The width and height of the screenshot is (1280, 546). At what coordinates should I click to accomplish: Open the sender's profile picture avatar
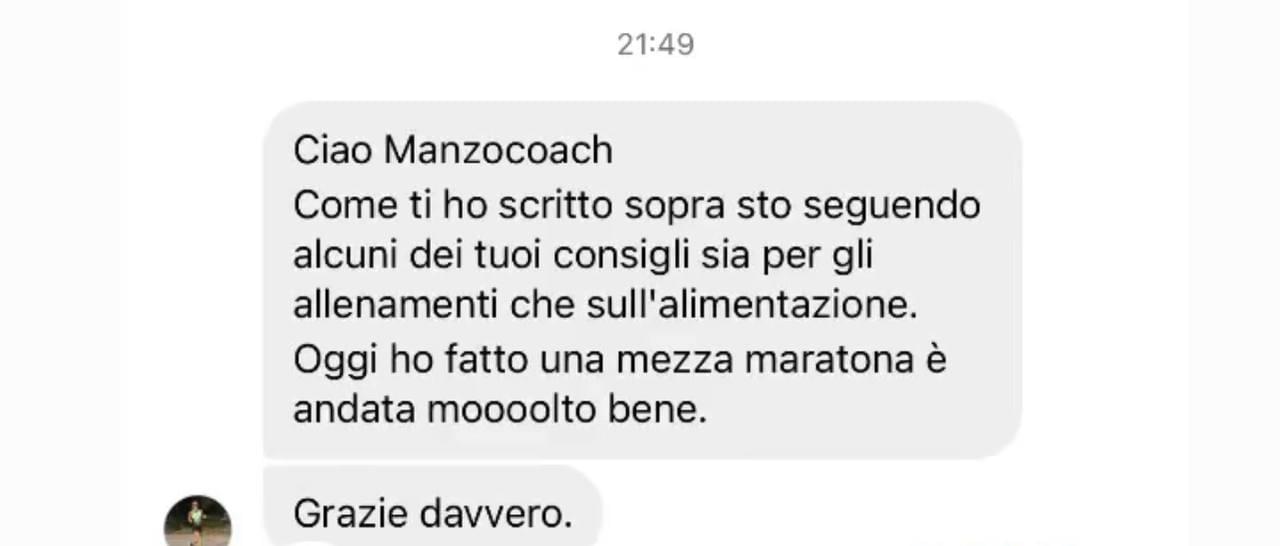pyautogui.click(x=198, y=522)
